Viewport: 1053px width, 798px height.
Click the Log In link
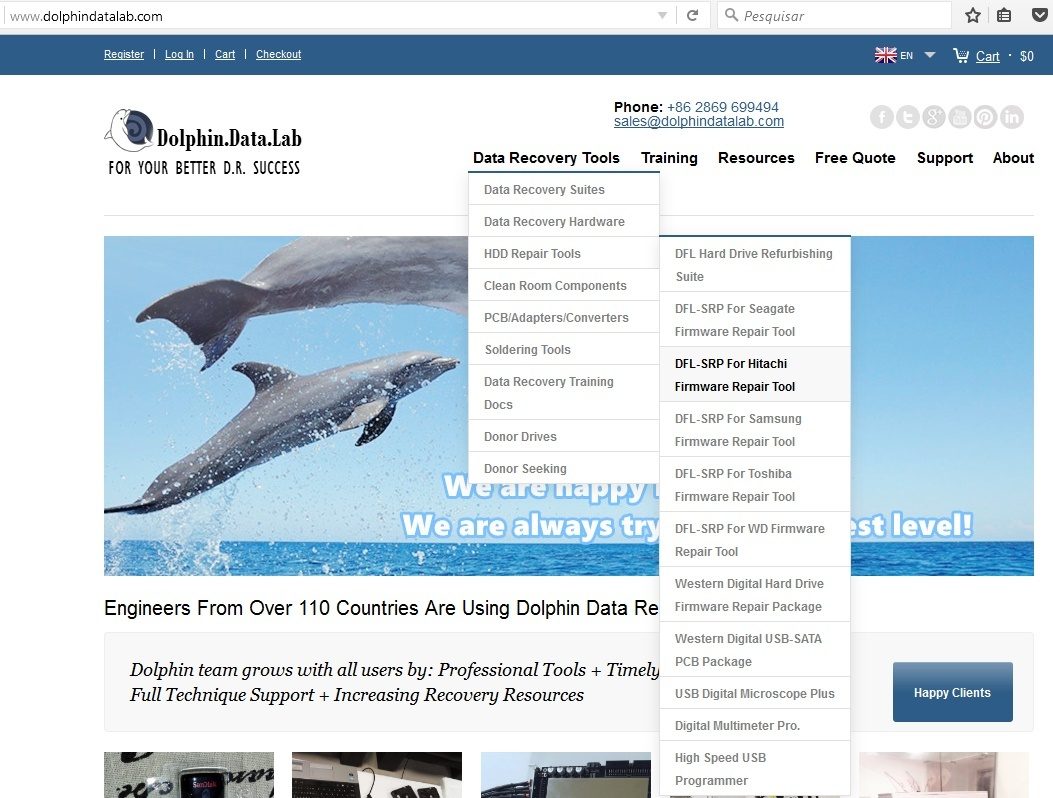(x=179, y=54)
